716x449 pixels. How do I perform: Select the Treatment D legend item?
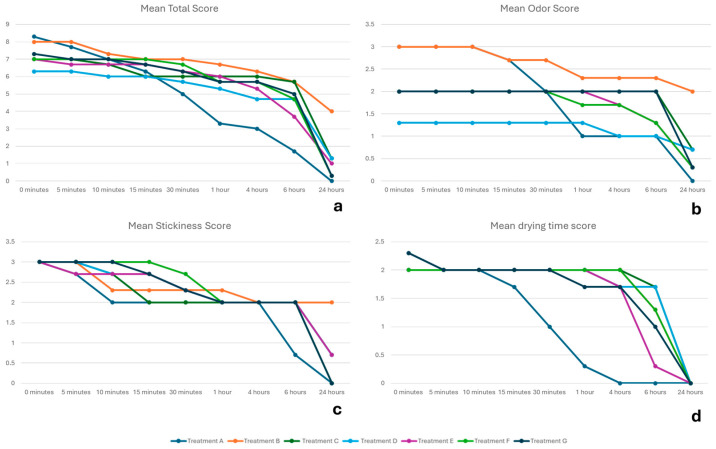click(x=370, y=441)
